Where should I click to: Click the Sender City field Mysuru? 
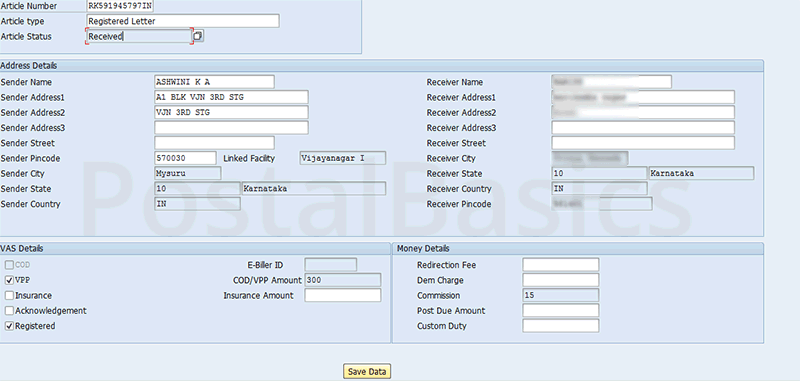pos(188,173)
